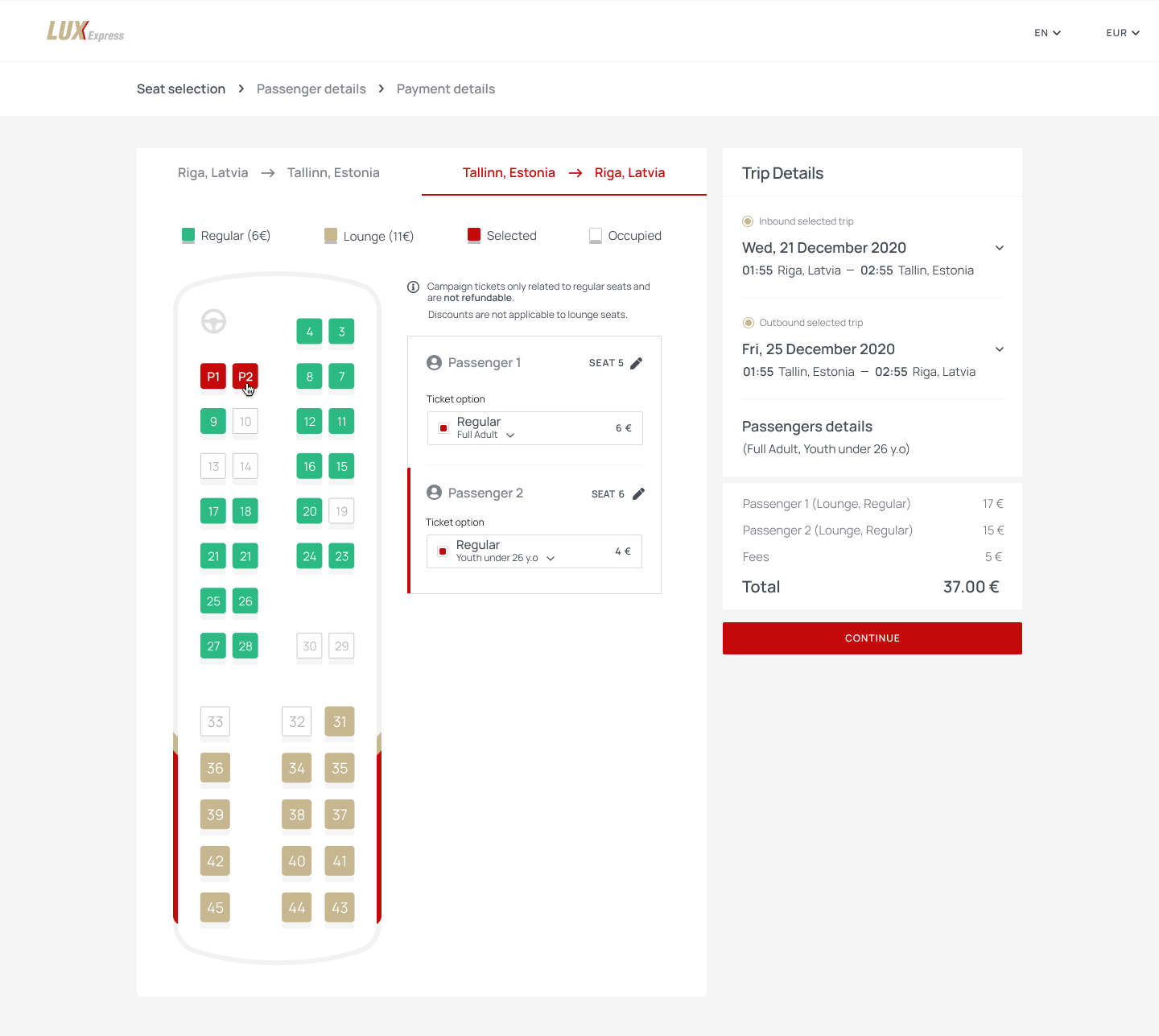Choose regular seat 28
Screen dimensions: 1159x1036
(245, 646)
